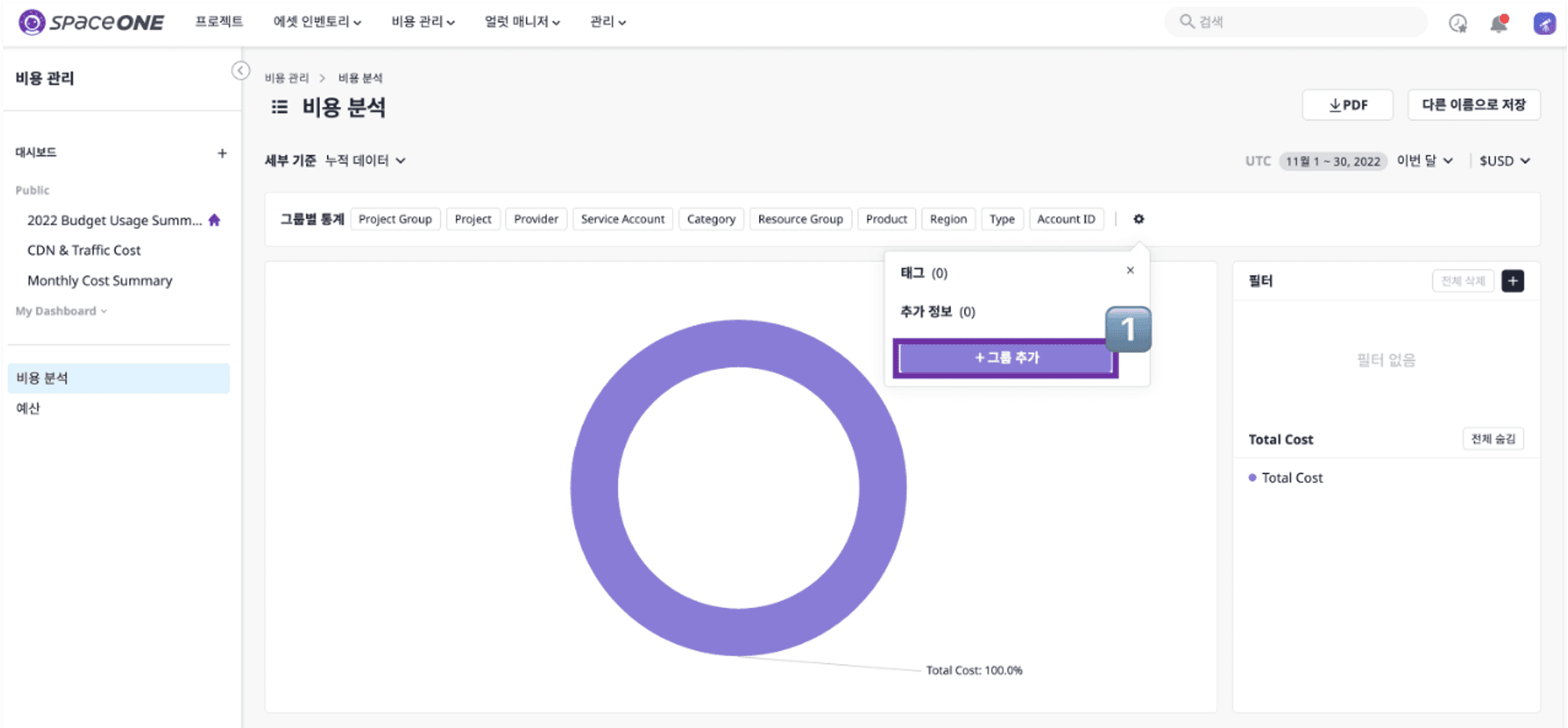
Task: Select 비용 분석 in the sidebar
Action: click(118, 378)
